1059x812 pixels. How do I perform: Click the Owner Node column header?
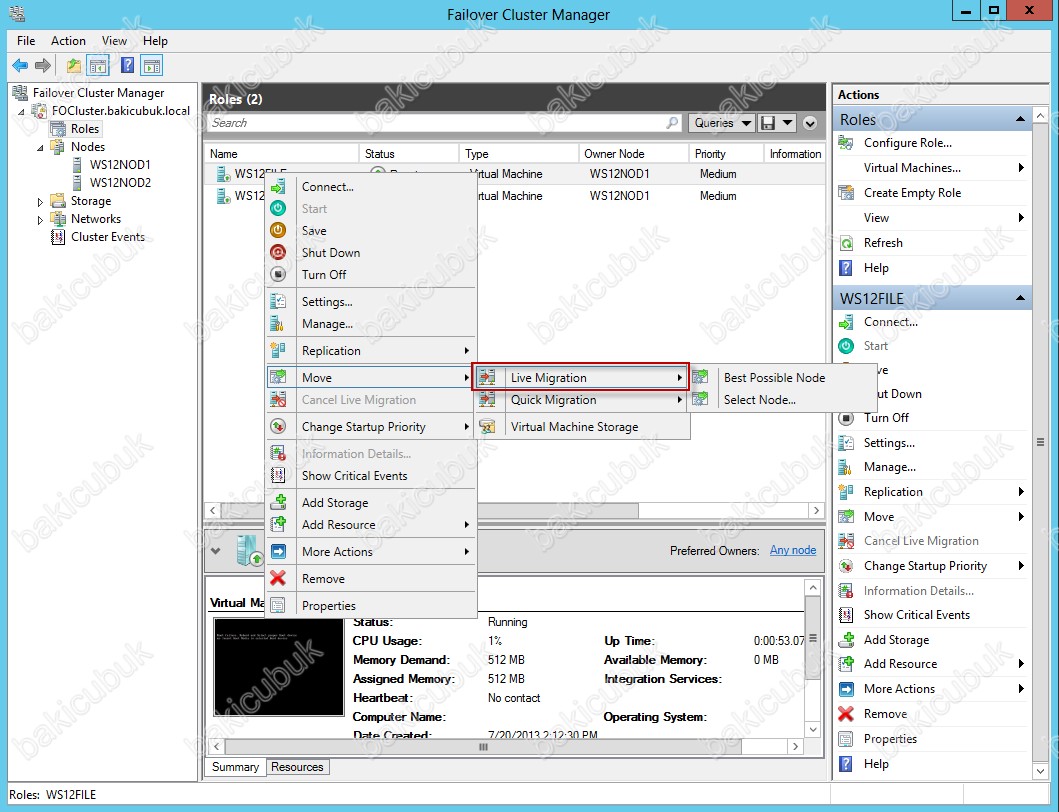pyautogui.click(x=633, y=153)
